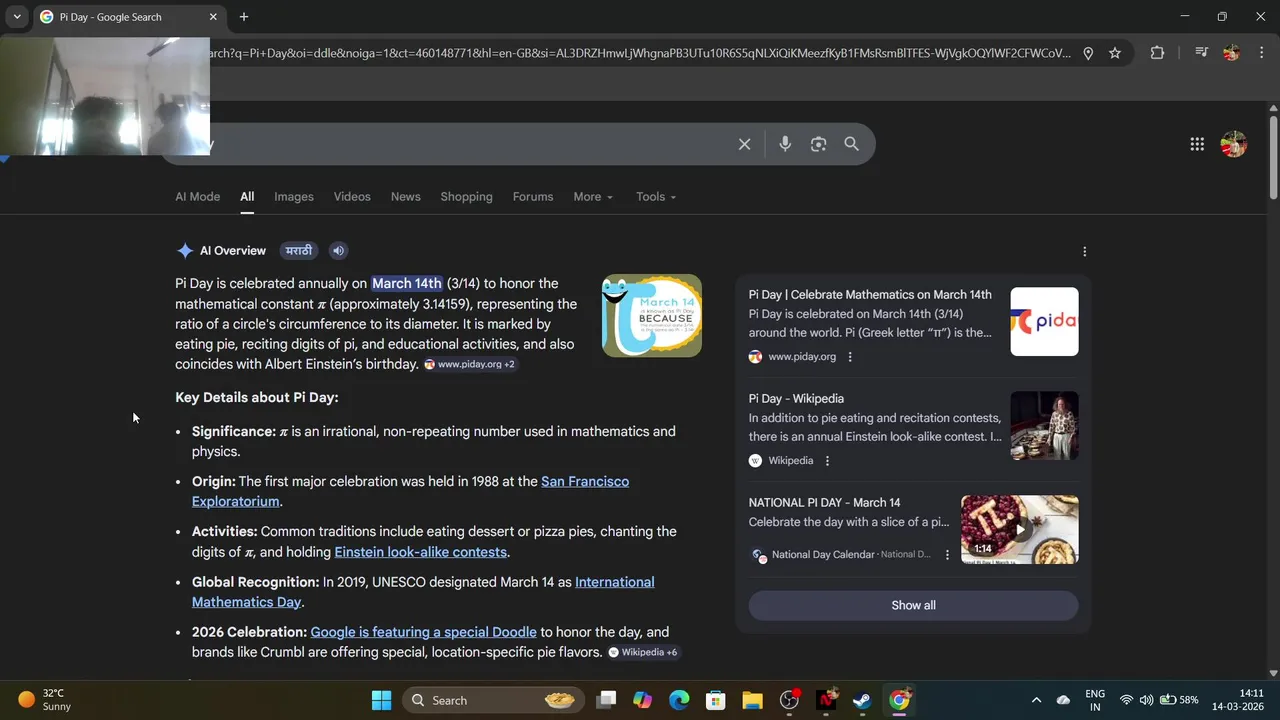The height and width of the screenshot is (720, 1280).
Task: Open the taskbar Search box
Action: 495,700
